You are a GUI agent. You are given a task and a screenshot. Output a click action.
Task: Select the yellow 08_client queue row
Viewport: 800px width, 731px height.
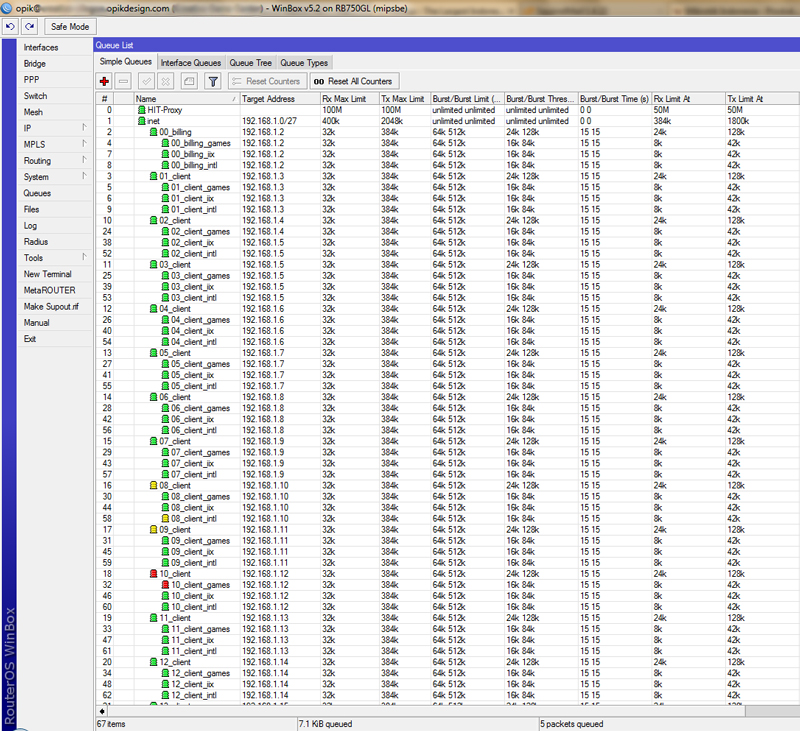[x=175, y=485]
